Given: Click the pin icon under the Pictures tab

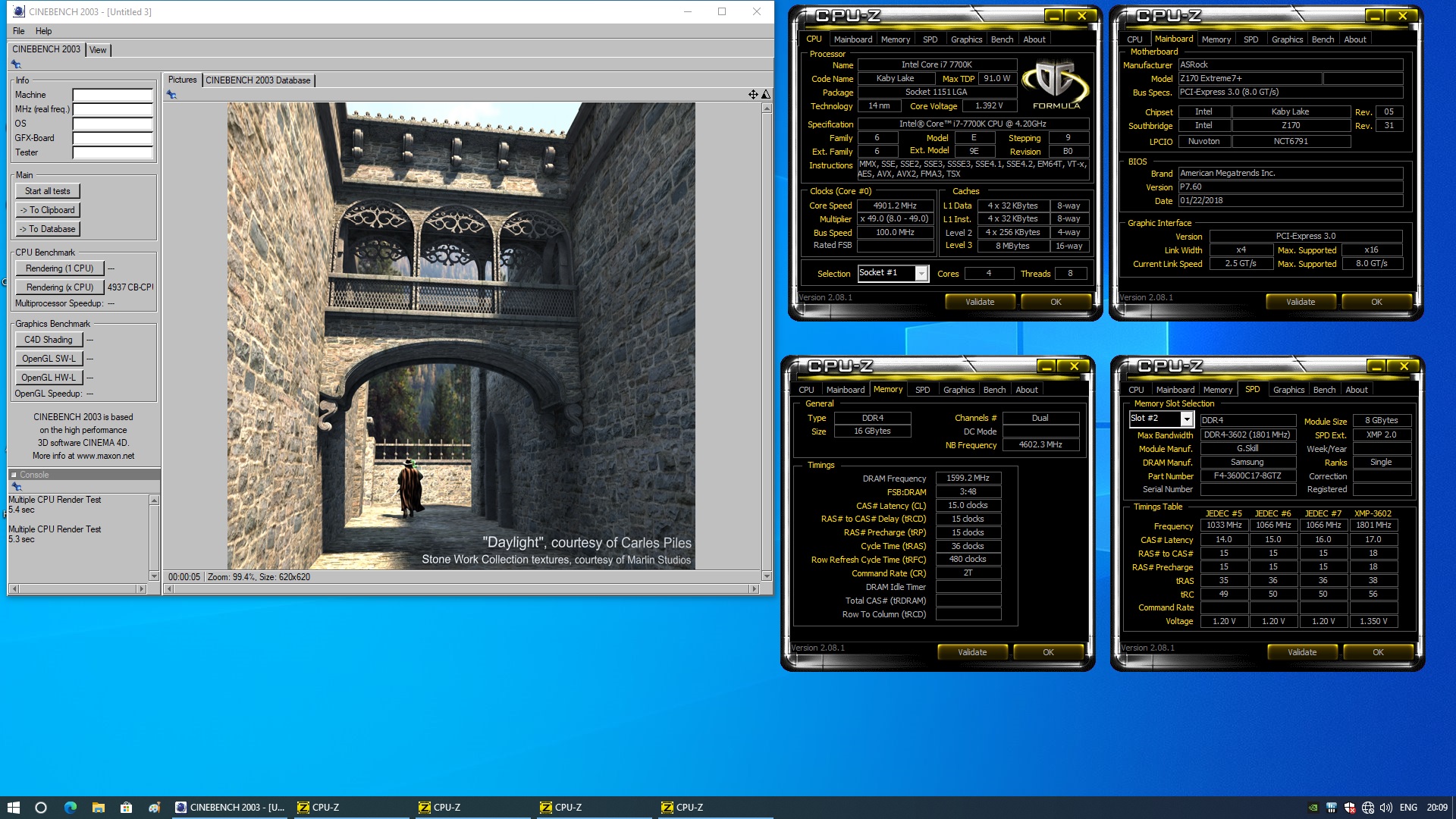Looking at the screenshot, I should click(x=171, y=95).
